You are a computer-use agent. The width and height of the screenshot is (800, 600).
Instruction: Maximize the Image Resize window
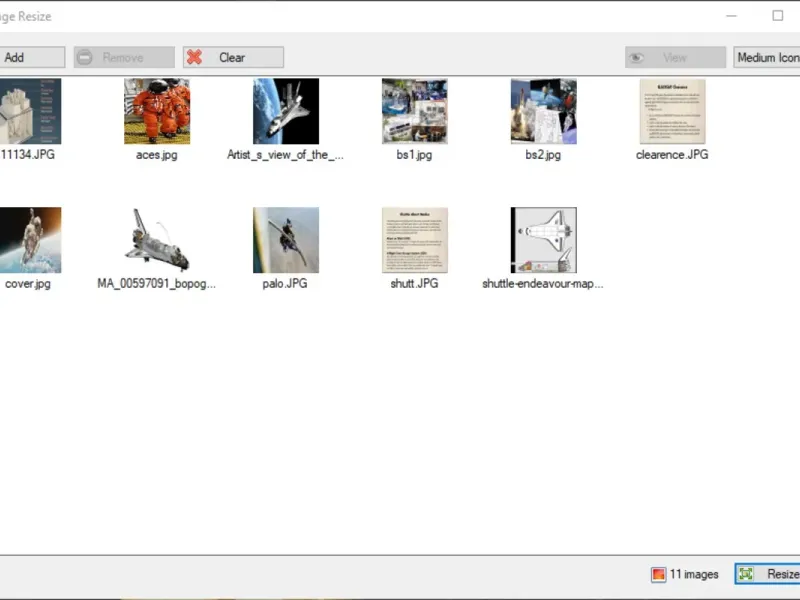778,16
